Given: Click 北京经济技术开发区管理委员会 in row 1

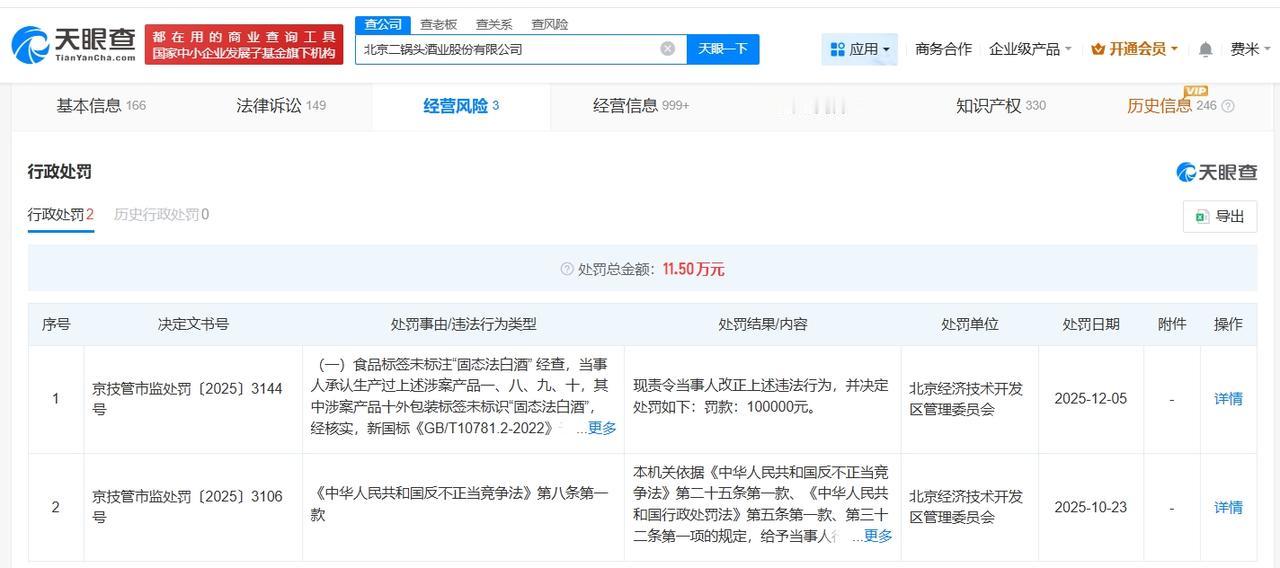Looking at the screenshot, I should pos(966,399).
